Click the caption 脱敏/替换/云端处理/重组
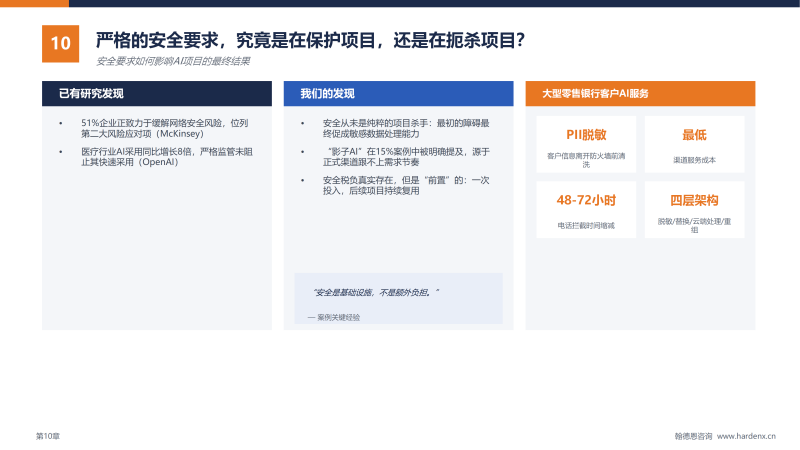This screenshot has width=800, height=450. click(x=694, y=226)
